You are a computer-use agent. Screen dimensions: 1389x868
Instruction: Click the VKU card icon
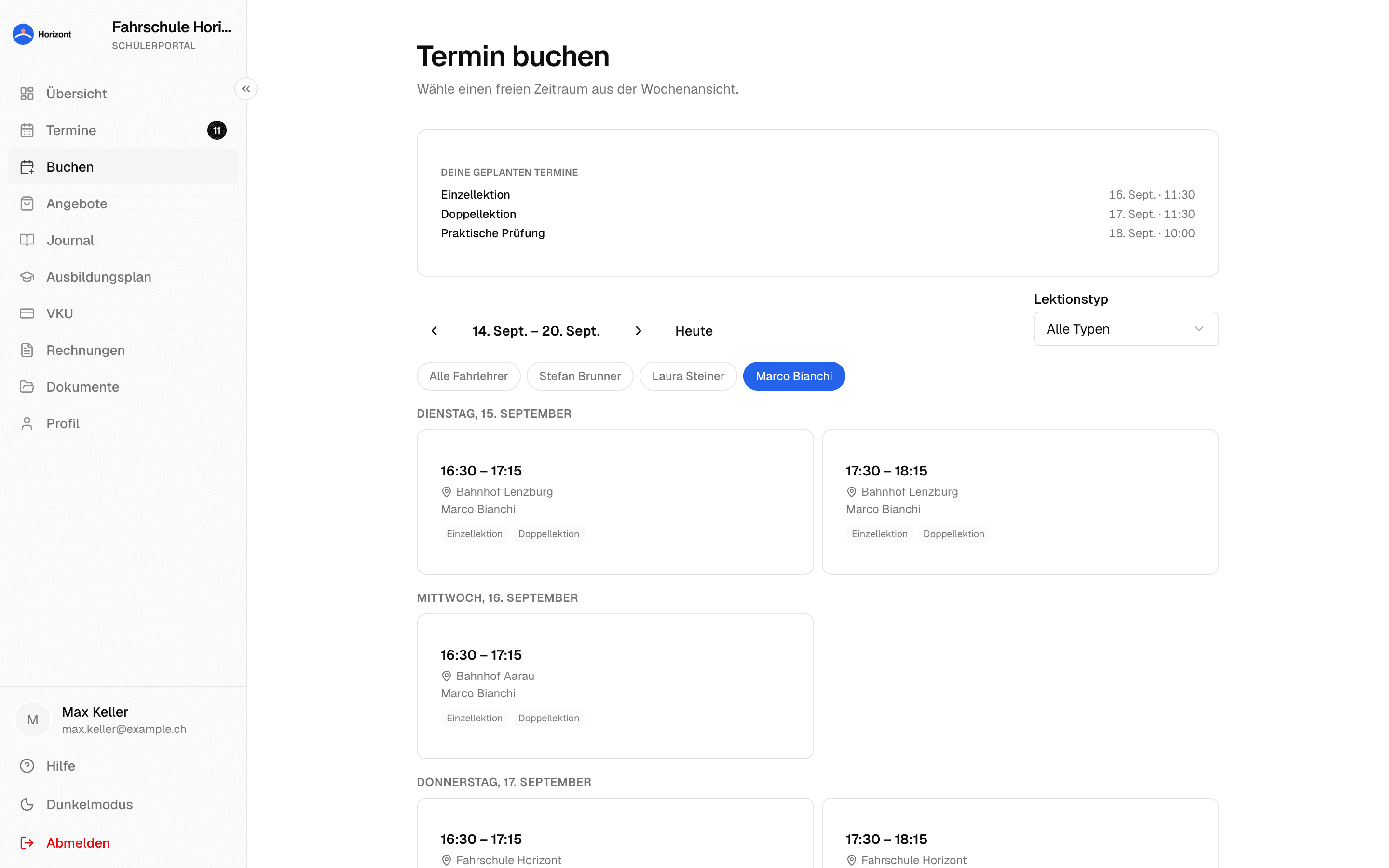pos(27,313)
